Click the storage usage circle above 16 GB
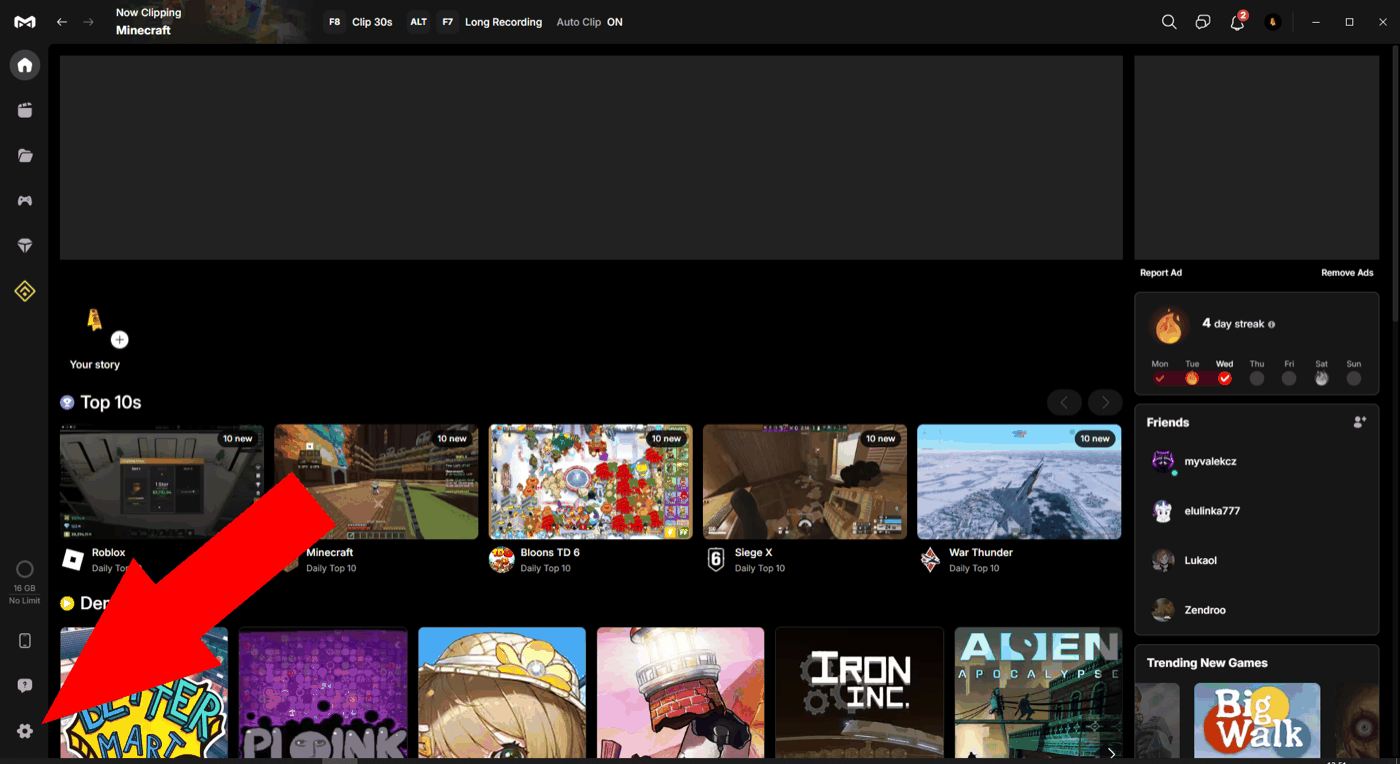 point(25,570)
